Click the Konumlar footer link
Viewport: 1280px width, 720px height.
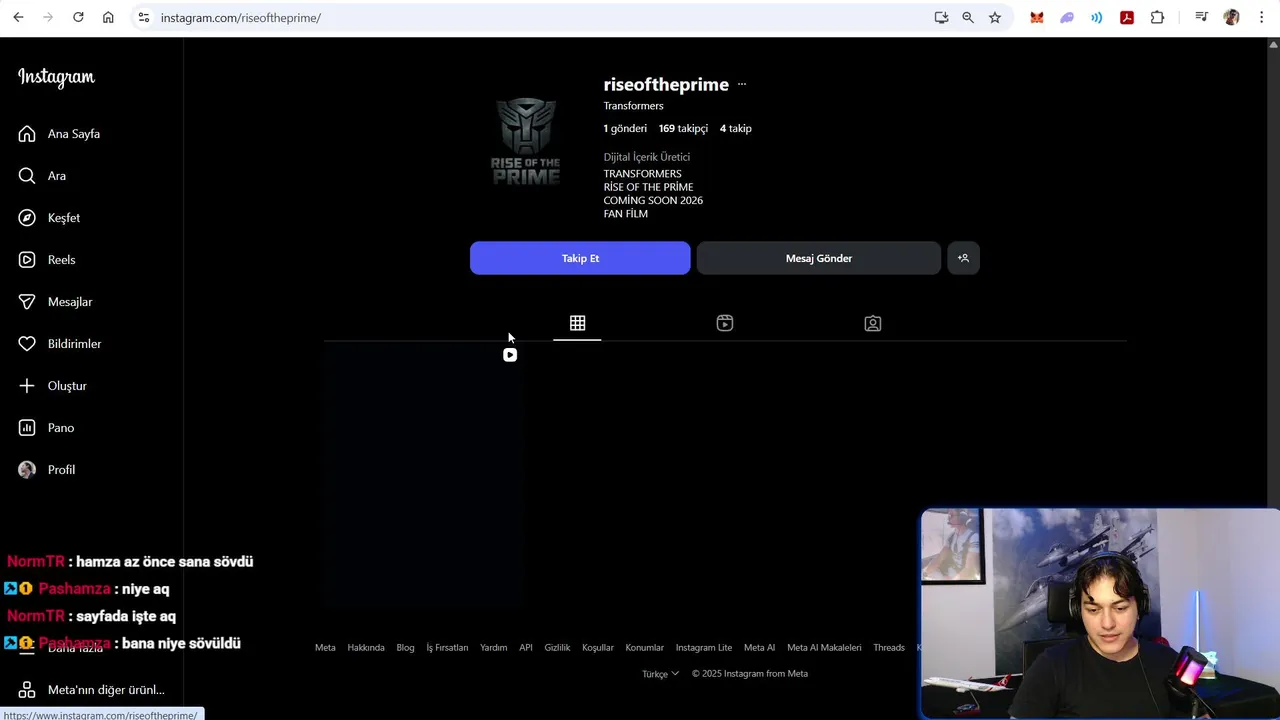pyautogui.click(x=645, y=648)
